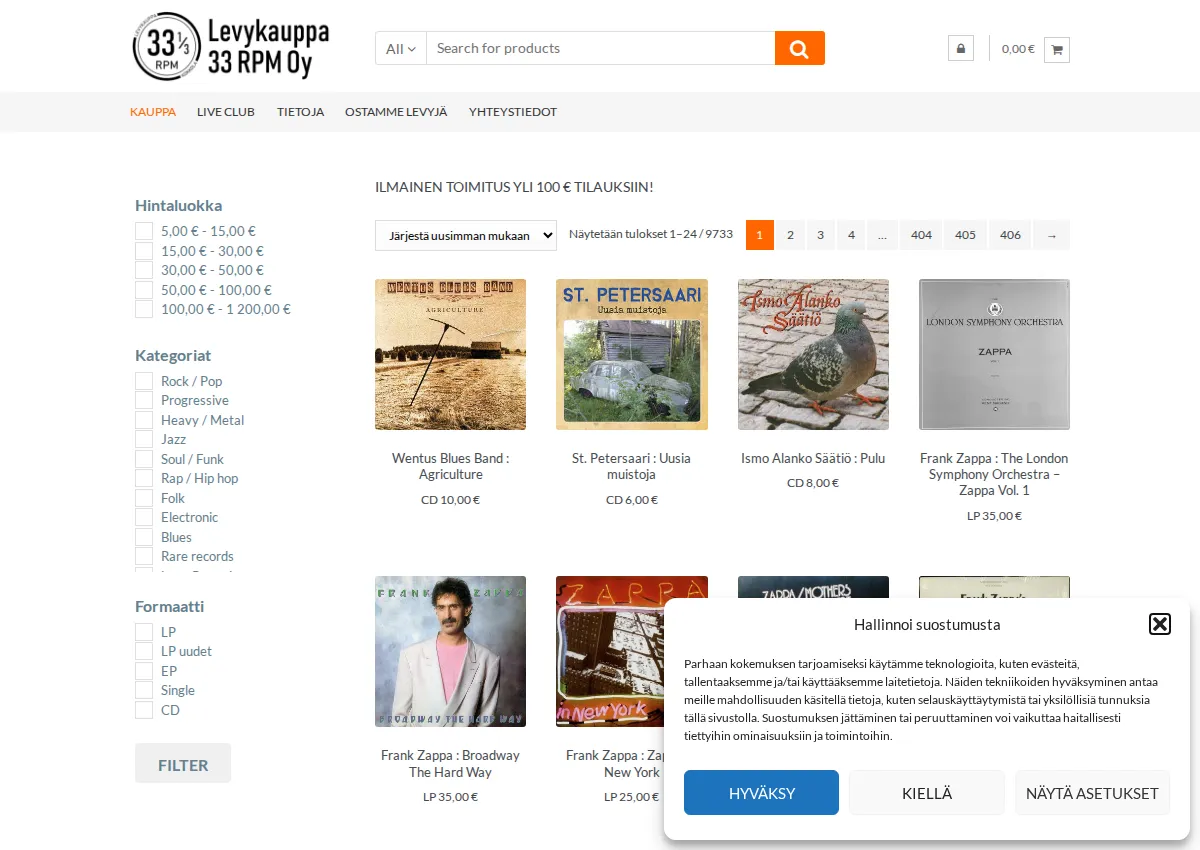The width and height of the screenshot is (1200, 850).
Task: Open St. Petersaari : Uusia muistoja title link
Action: [632, 466]
